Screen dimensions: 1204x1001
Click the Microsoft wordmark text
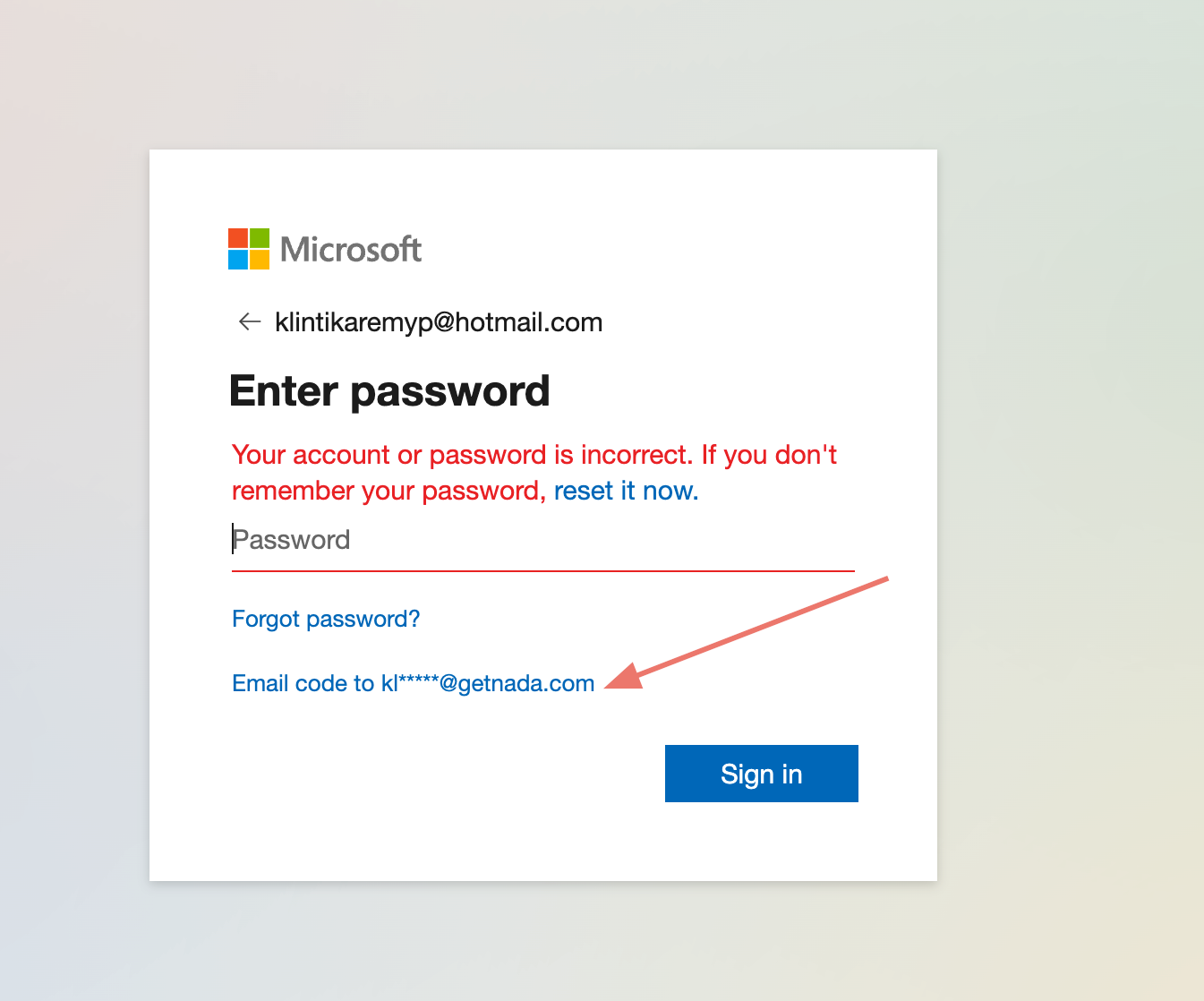coord(351,250)
